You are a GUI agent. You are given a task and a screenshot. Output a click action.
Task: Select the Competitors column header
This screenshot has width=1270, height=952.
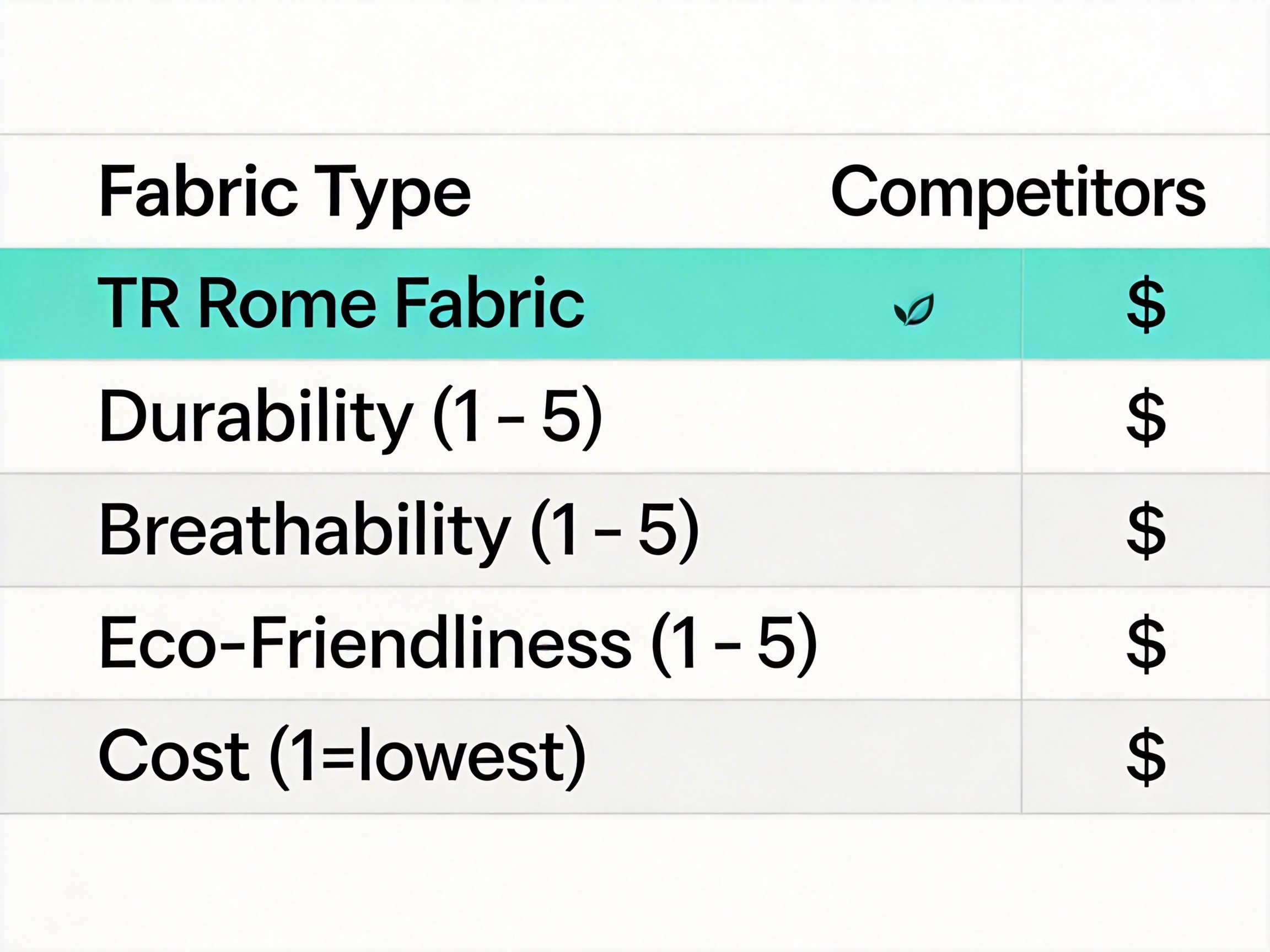(1018, 192)
